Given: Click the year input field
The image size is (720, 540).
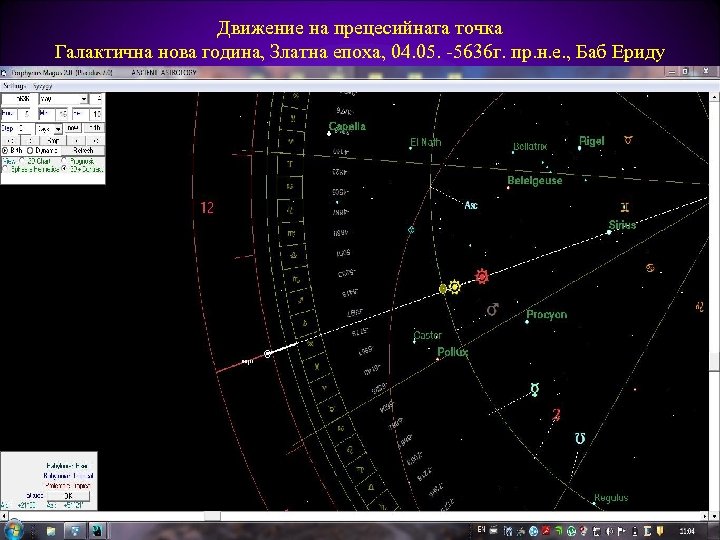Looking at the screenshot, I should (x=16, y=99).
